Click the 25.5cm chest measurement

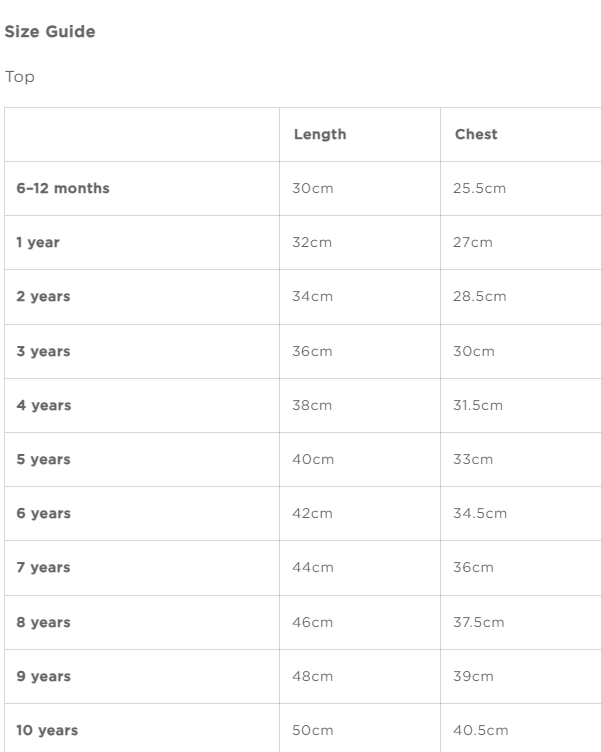(x=479, y=188)
